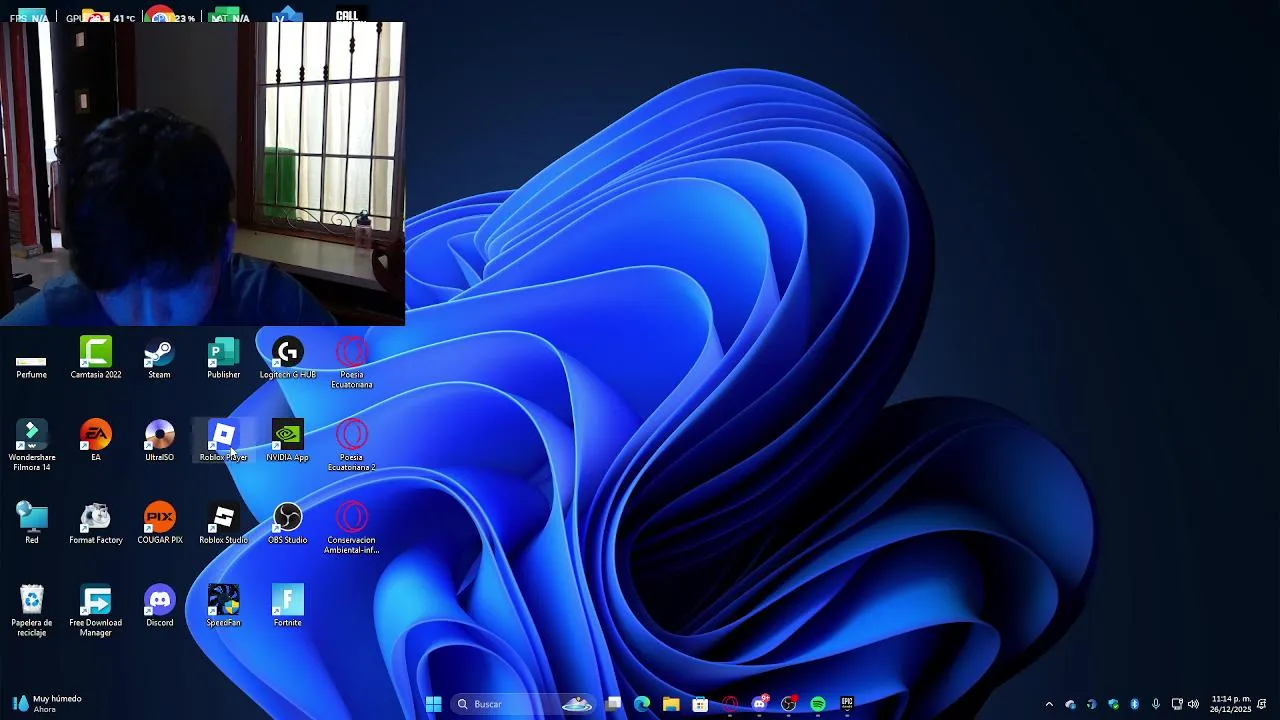Select the Steam desktop icon
This screenshot has width=1280, height=720.
(x=159, y=359)
